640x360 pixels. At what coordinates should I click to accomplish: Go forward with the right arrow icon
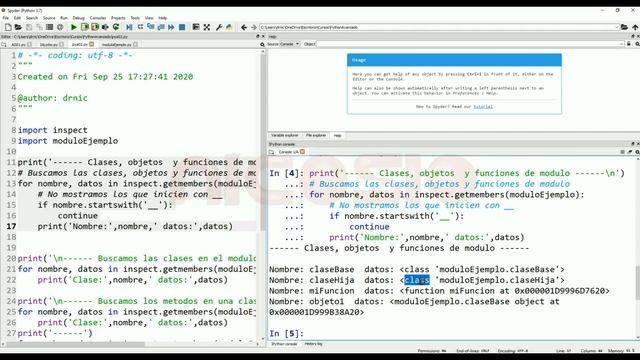tap(253, 27)
